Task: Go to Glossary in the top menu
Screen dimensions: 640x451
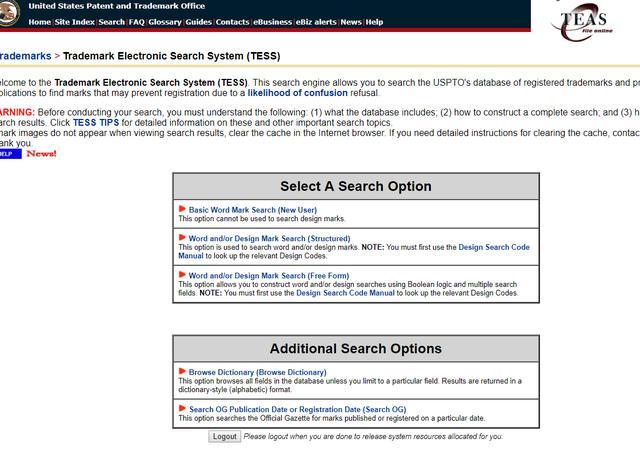Action: pos(165,22)
